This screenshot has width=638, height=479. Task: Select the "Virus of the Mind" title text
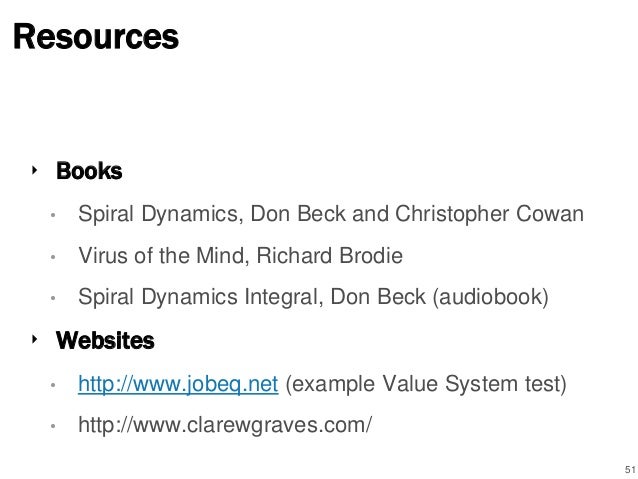(162, 256)
